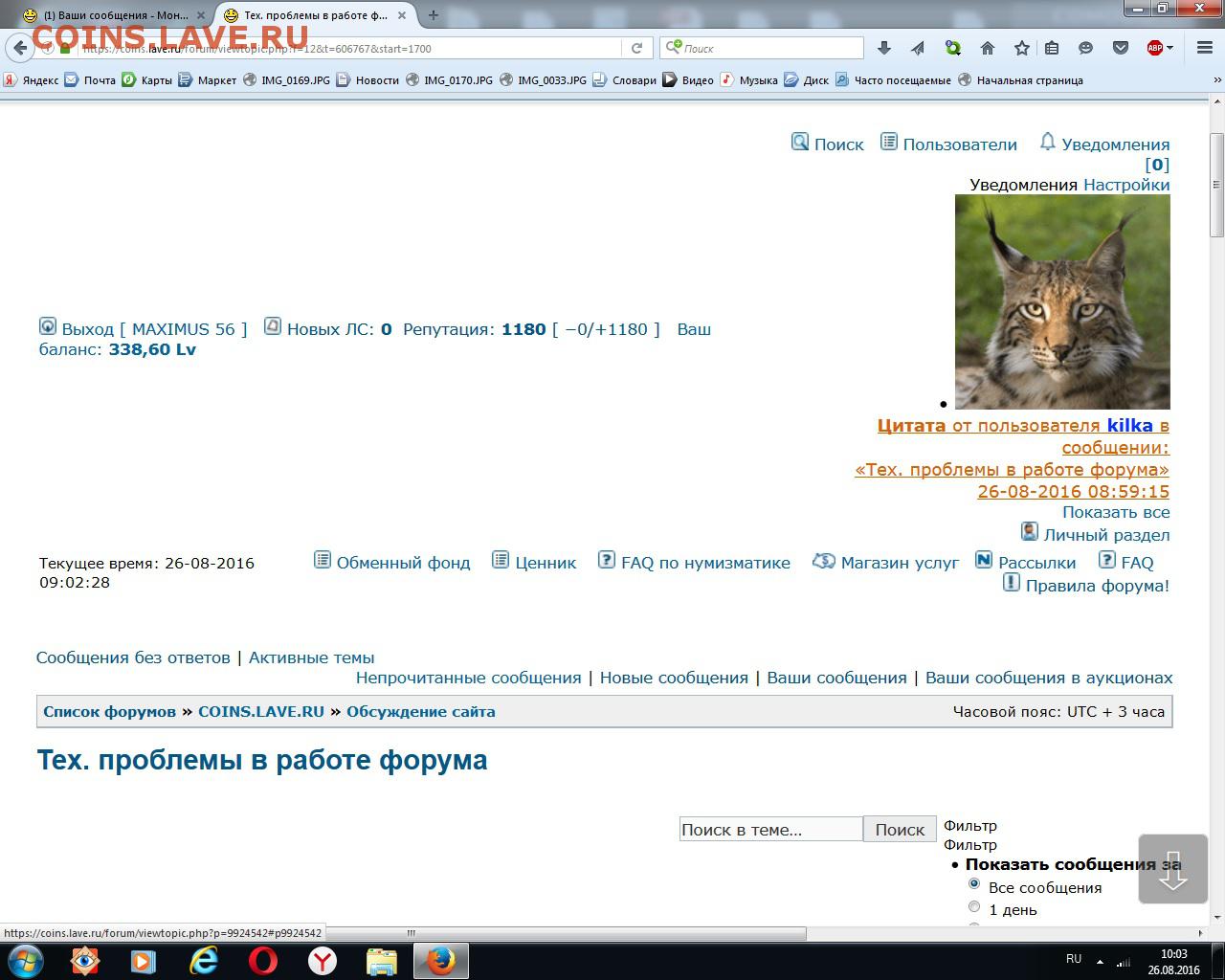The width and height of the screenshot is (1225, 980).
Task: Open the Pocket icon in toolbar
Action: [x=1121, y=48]
